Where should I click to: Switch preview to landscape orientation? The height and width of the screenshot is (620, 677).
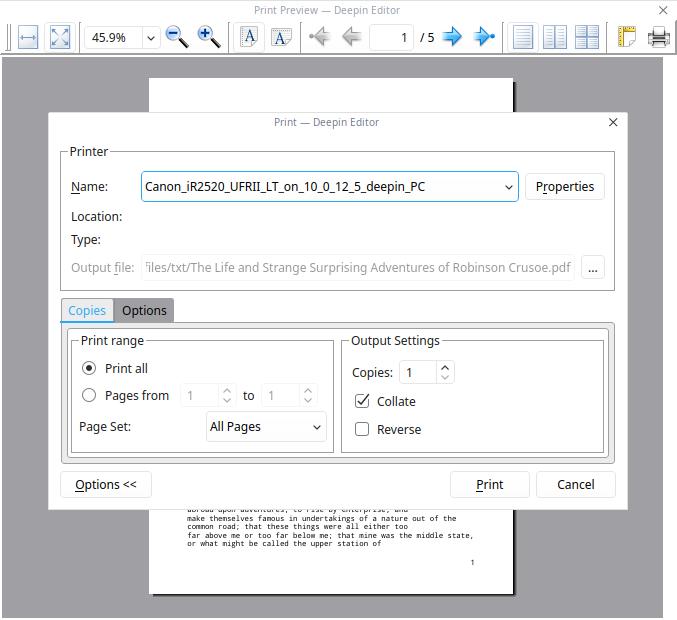[282, 37]
